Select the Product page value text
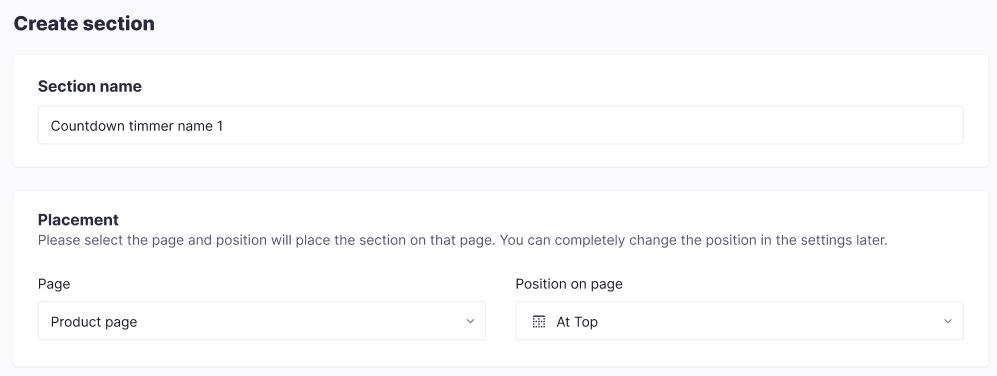The width and height of the screenshot is (997, 376). [x=94, y=322]
